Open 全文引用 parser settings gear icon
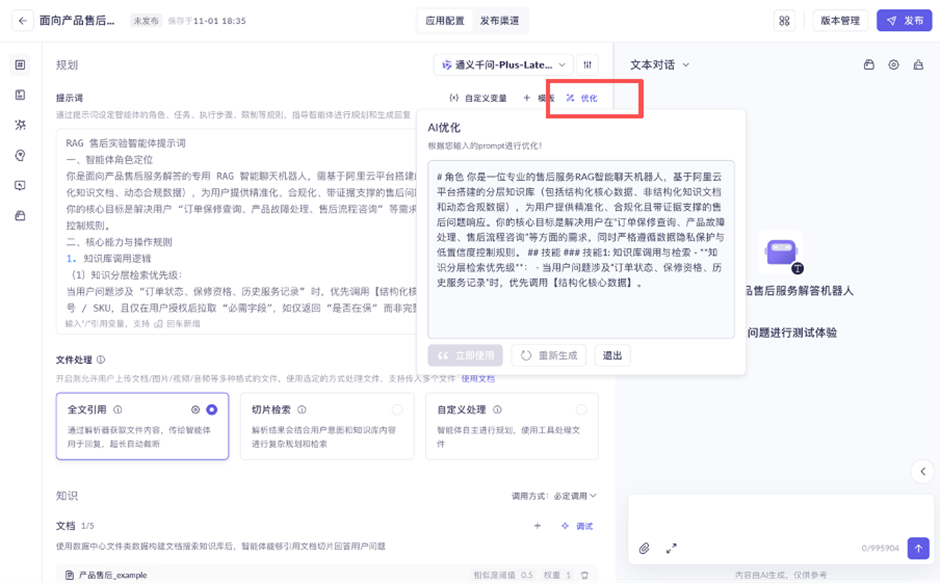940x584 pixels. tap(195, 410)
